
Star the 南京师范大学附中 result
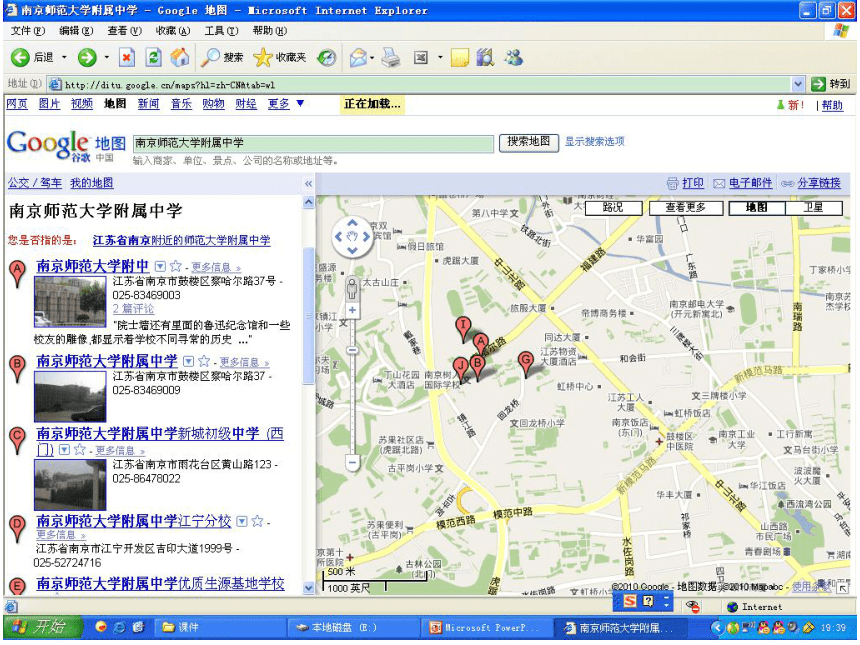click(x=176, y=267)
